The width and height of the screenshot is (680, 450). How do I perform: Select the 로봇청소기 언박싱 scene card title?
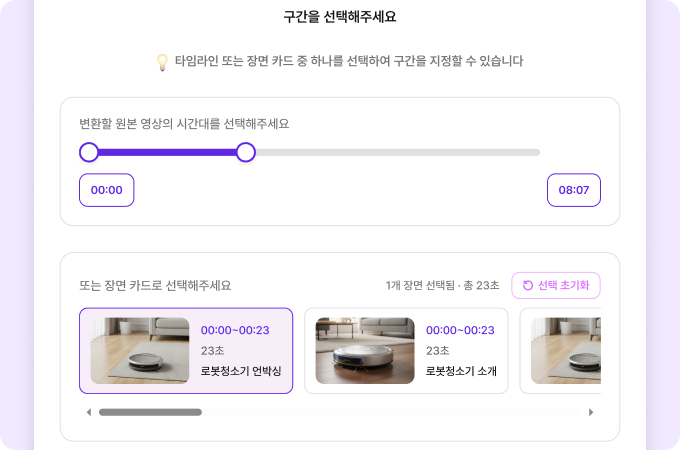coord(241,371)
